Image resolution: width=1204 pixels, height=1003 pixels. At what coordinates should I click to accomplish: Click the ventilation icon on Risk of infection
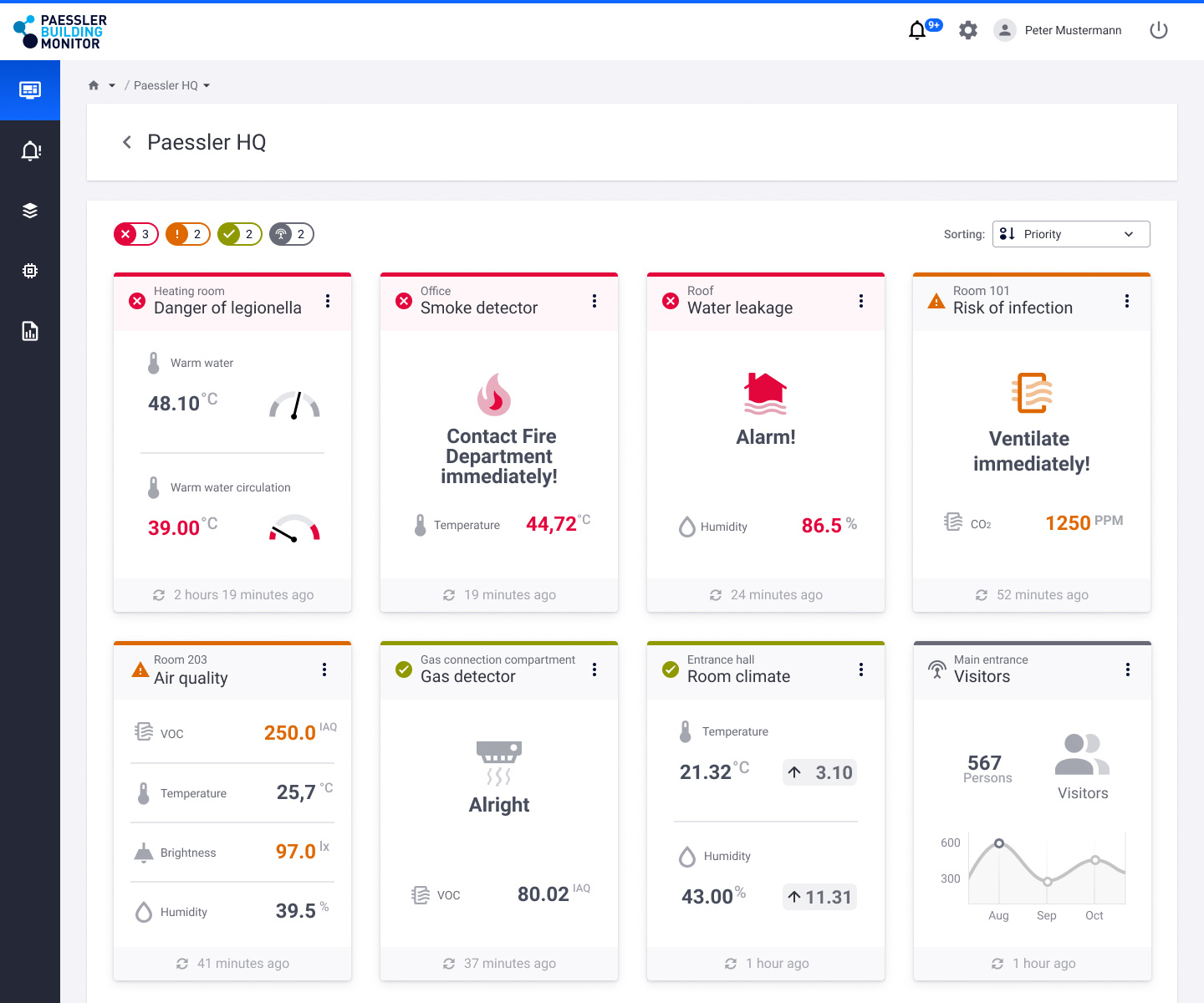click(x=1032, y=393)
